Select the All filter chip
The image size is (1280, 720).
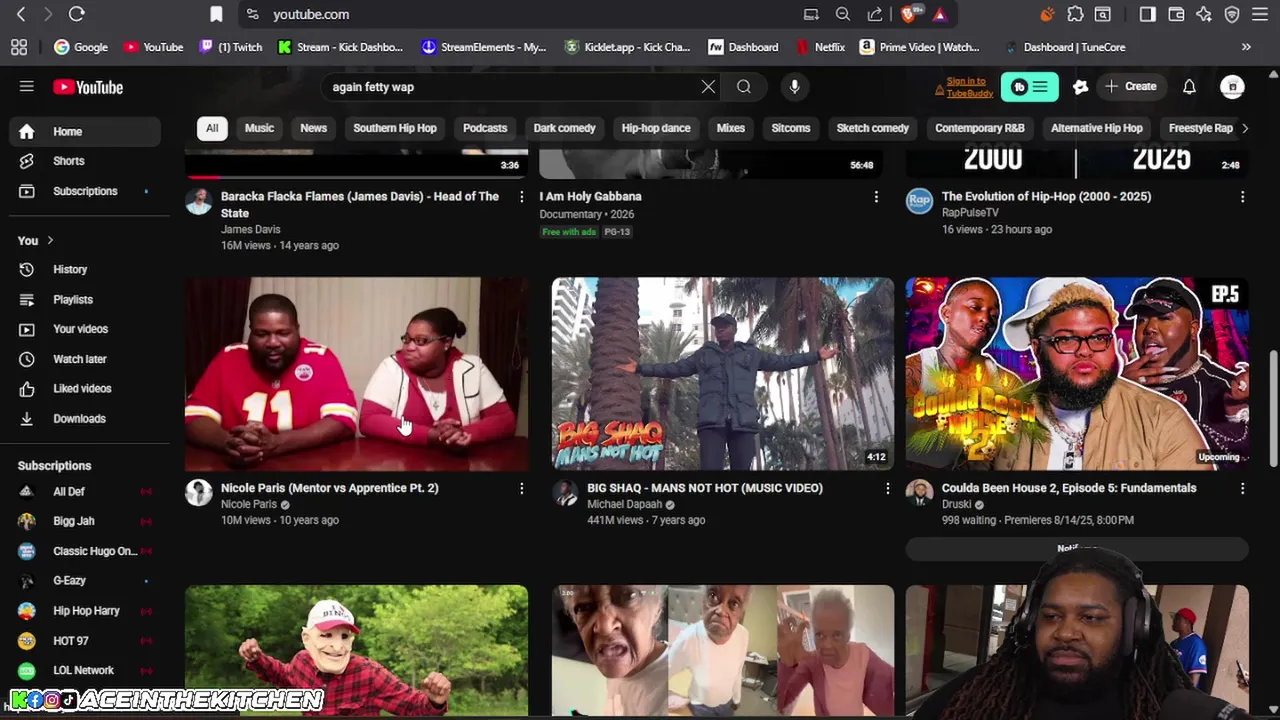point(212,128)
